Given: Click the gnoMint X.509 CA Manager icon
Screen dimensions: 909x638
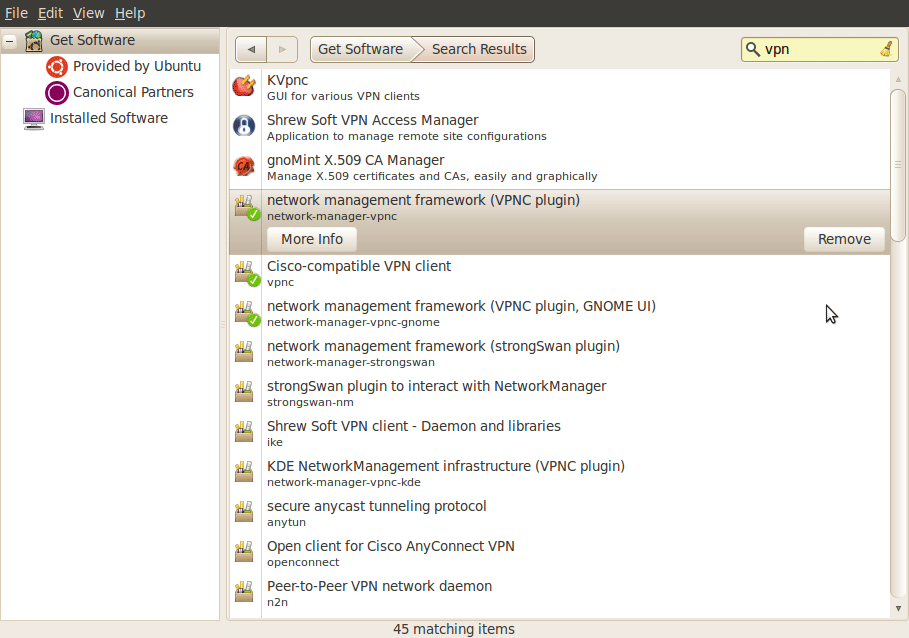Looking at the screenshot, I should tap(244, 166).
